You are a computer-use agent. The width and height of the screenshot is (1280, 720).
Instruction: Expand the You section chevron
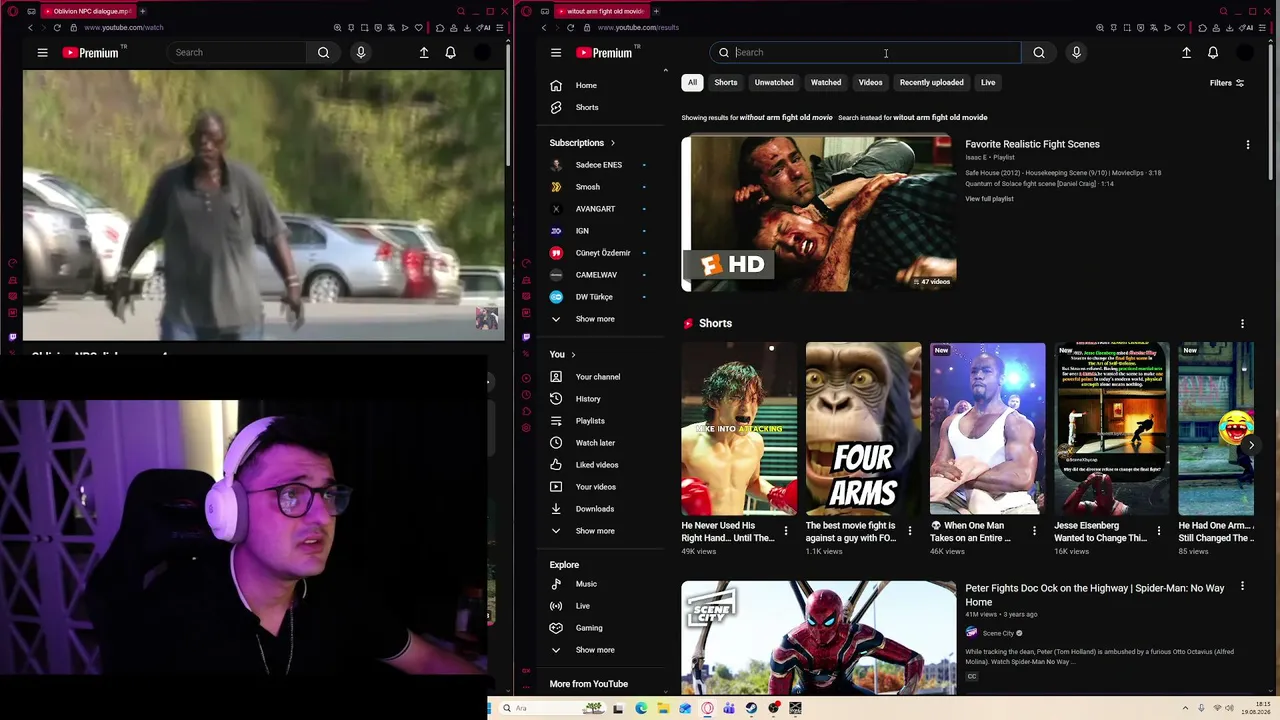point(573,355)
